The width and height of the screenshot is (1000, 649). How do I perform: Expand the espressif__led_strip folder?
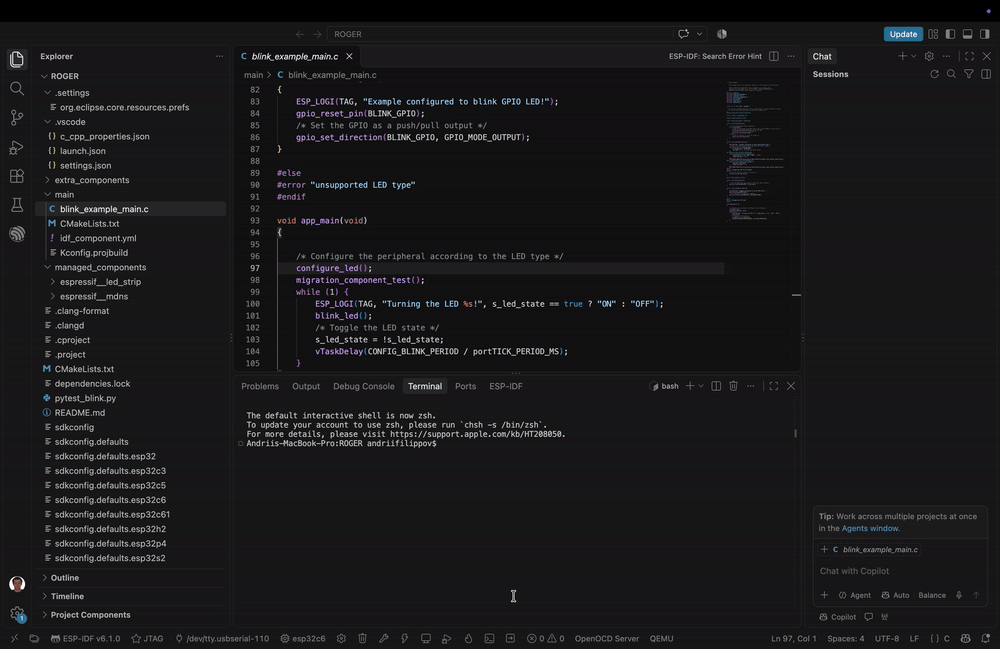click(100, 282)
